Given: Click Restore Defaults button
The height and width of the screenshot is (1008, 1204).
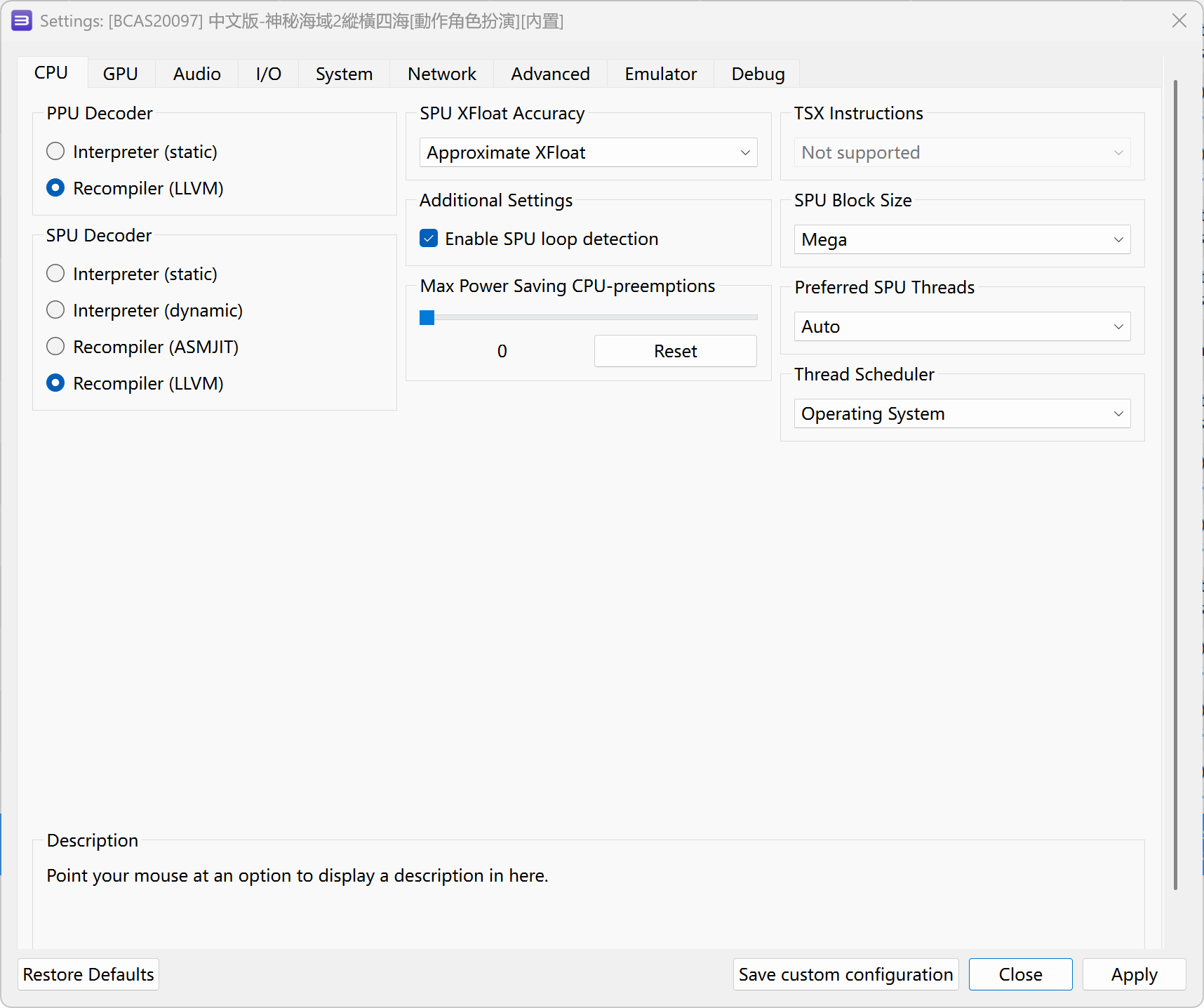Looking at the screenshot, I should click(x=88, y=974).
